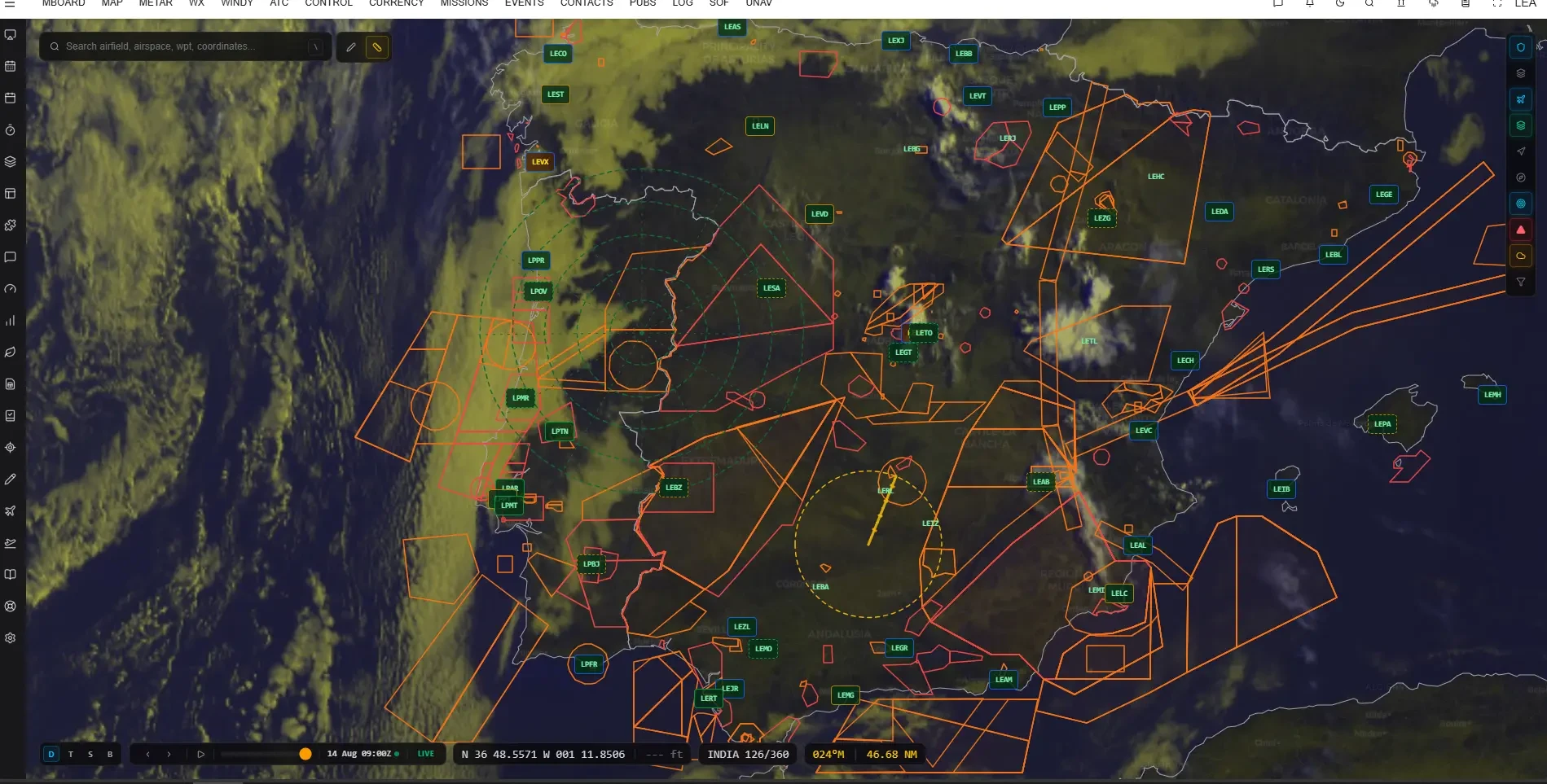1547x784 pixels.
Task: Step timeline forward with right chevron
Action: 169,754
